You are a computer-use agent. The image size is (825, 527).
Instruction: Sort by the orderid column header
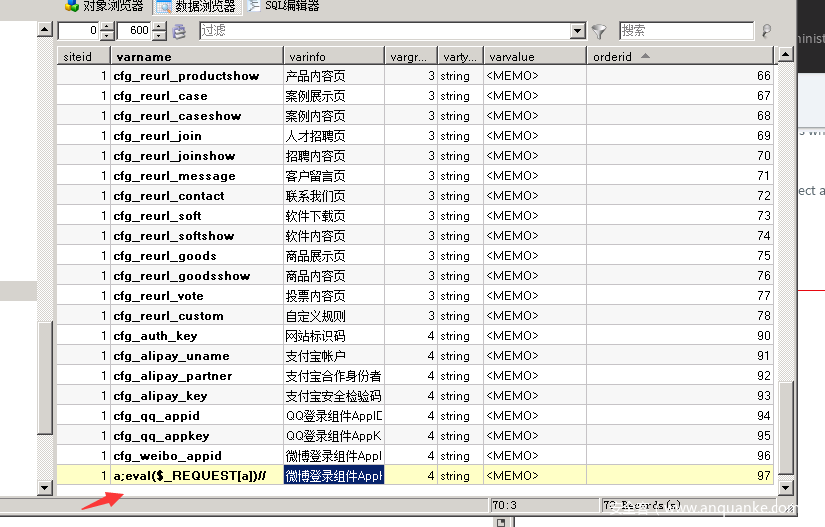click(x=680, y=57)
